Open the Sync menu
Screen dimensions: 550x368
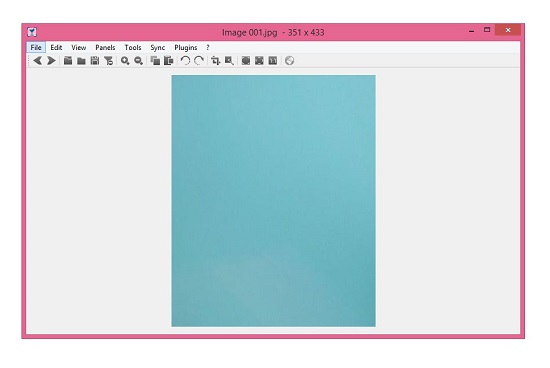click(157, 47)
